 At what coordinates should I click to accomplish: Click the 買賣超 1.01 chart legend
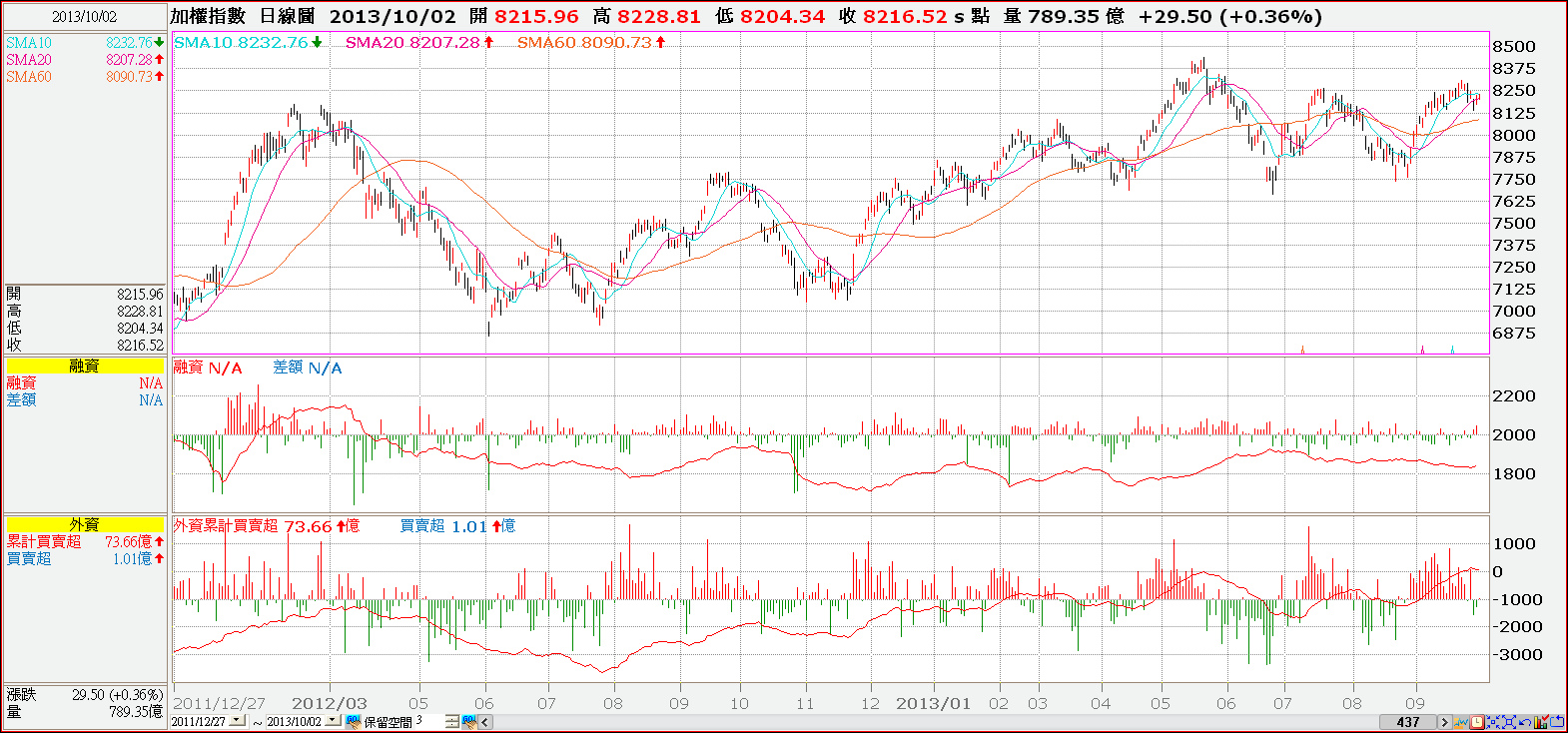click(457, 525)
